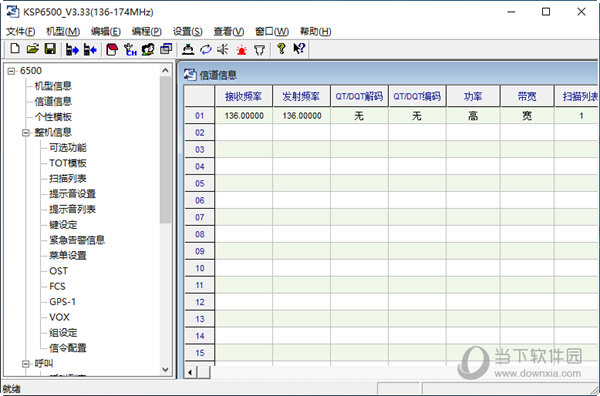This screenshot has height=396, width=600.
Task: Select 紧急告警信息 tree item
Action: [77, 240]
